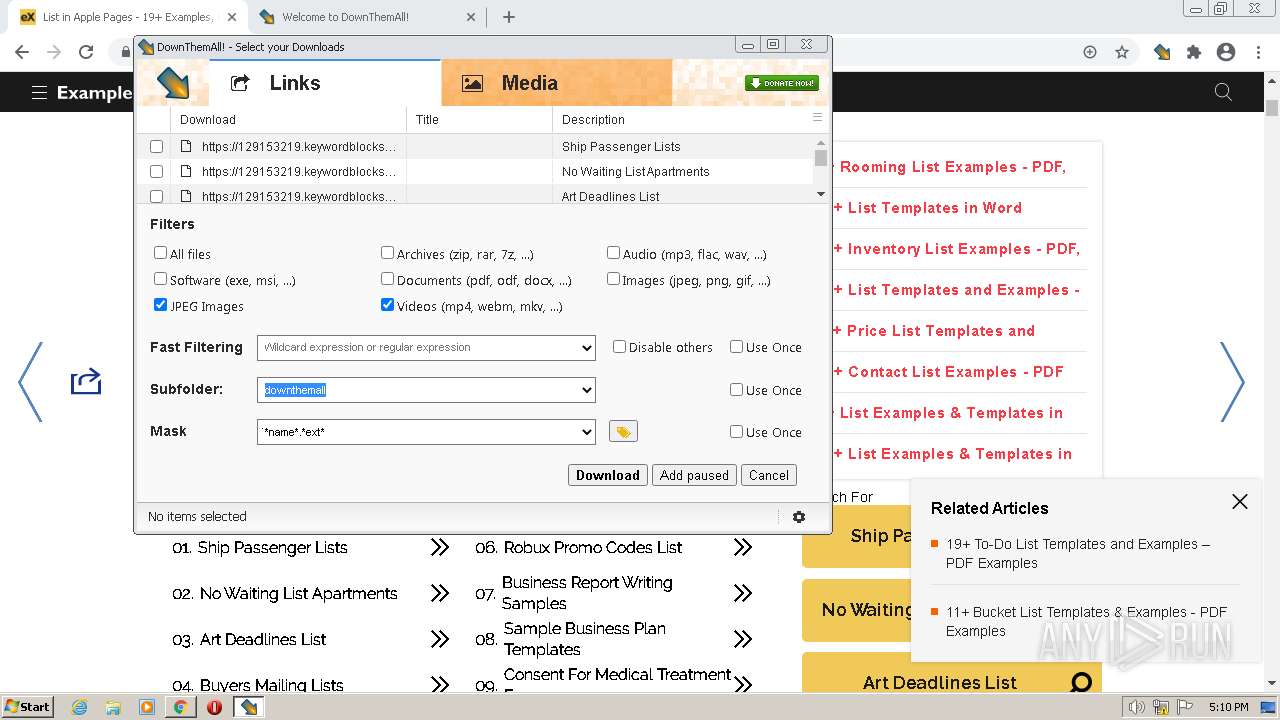This screenshot has height=720, width=1280.
Task: Open Chrome three-dot menu
Action: pyautogui.click(x=1259, y=52)
